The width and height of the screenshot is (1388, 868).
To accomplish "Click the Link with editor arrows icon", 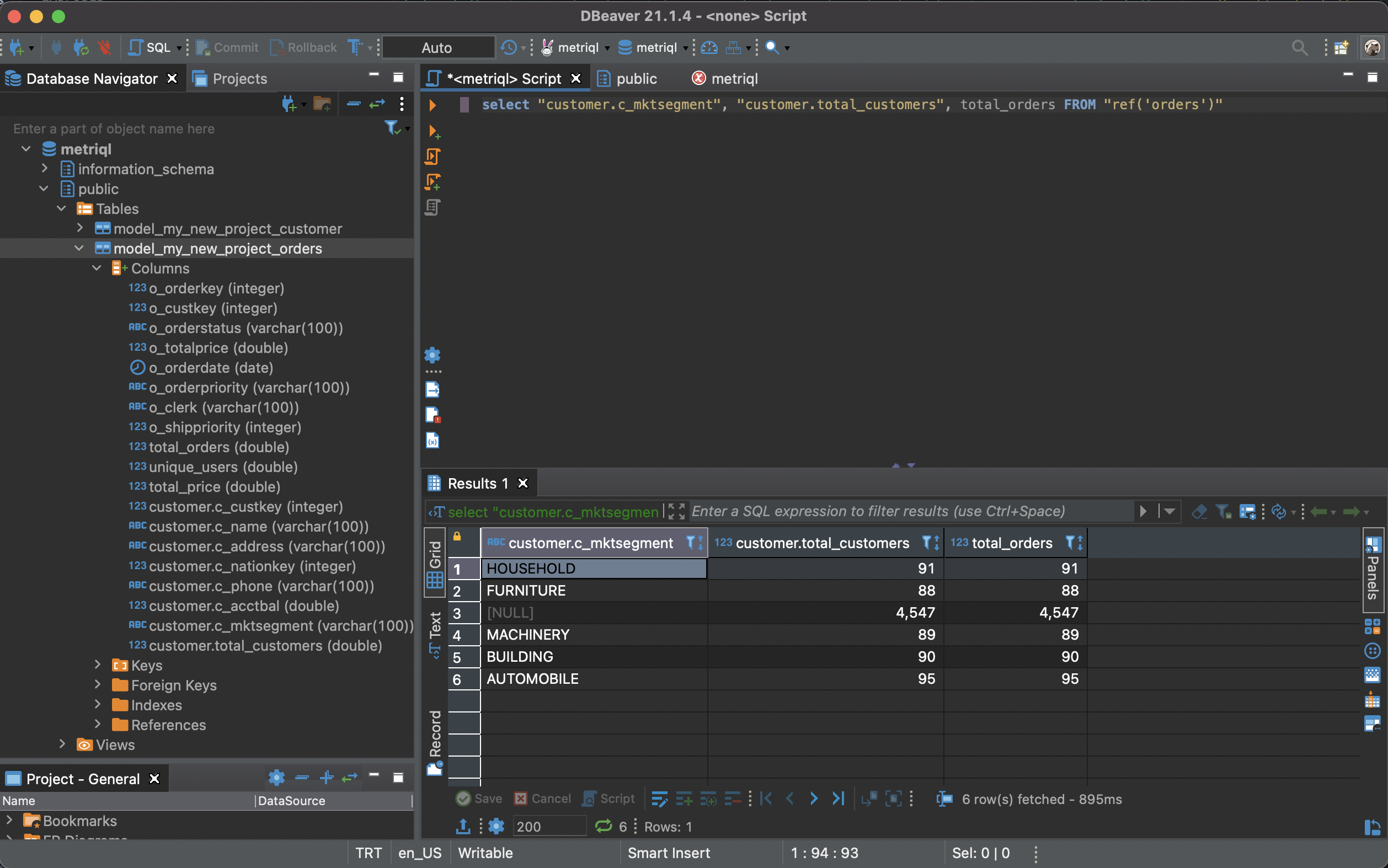I will click(377, 104).
